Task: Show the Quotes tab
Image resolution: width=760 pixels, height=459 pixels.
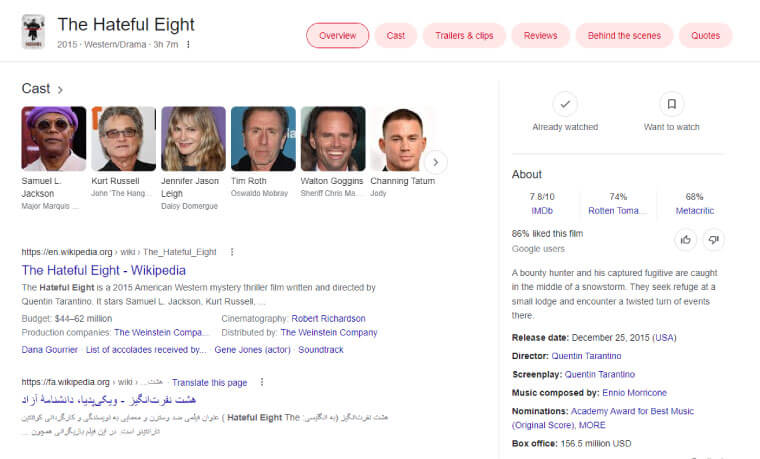Action: tap(705, 35)
